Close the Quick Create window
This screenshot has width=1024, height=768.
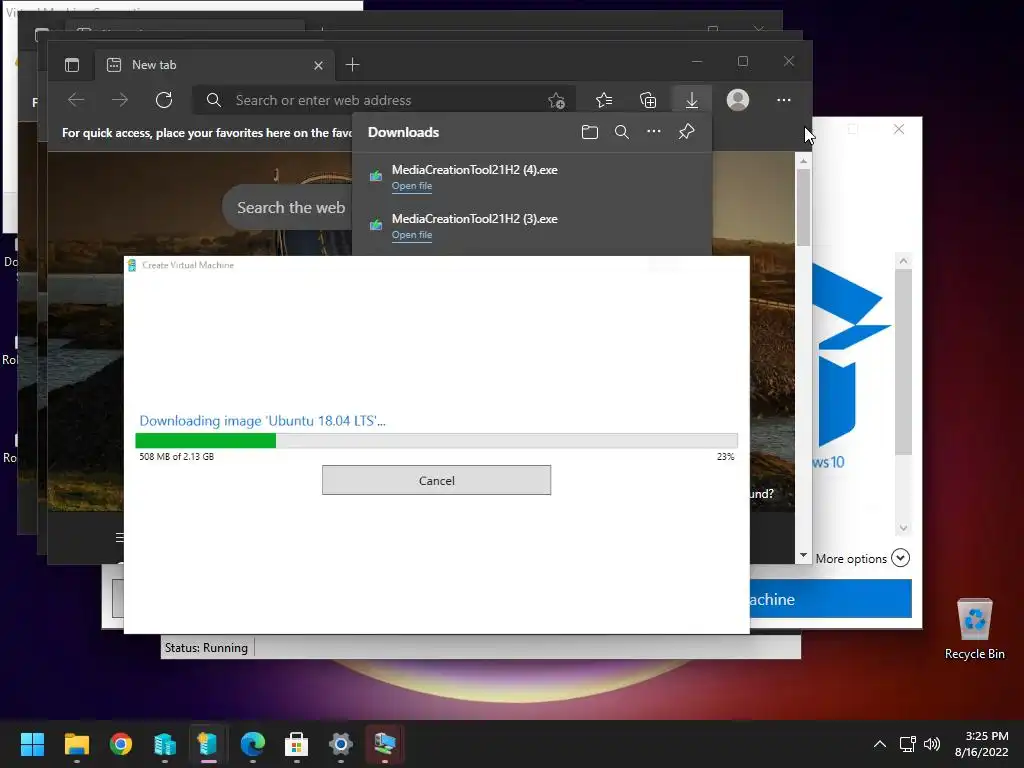point(899,129)
